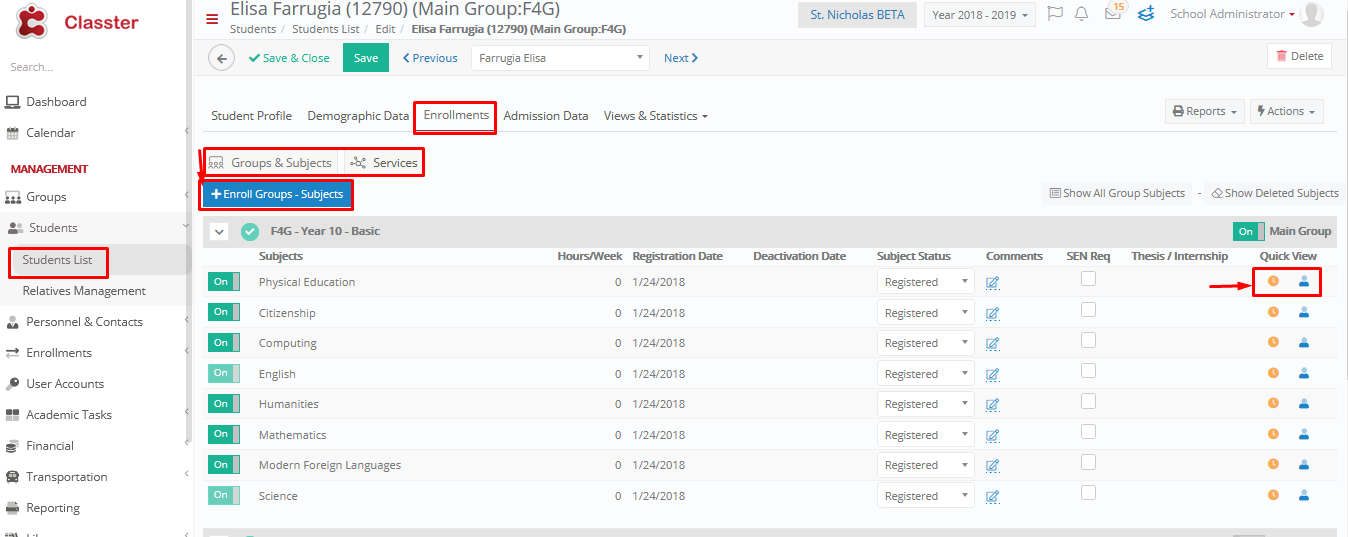Click the sidebar Search input field

pyautogui.click(x=95, y=67)
